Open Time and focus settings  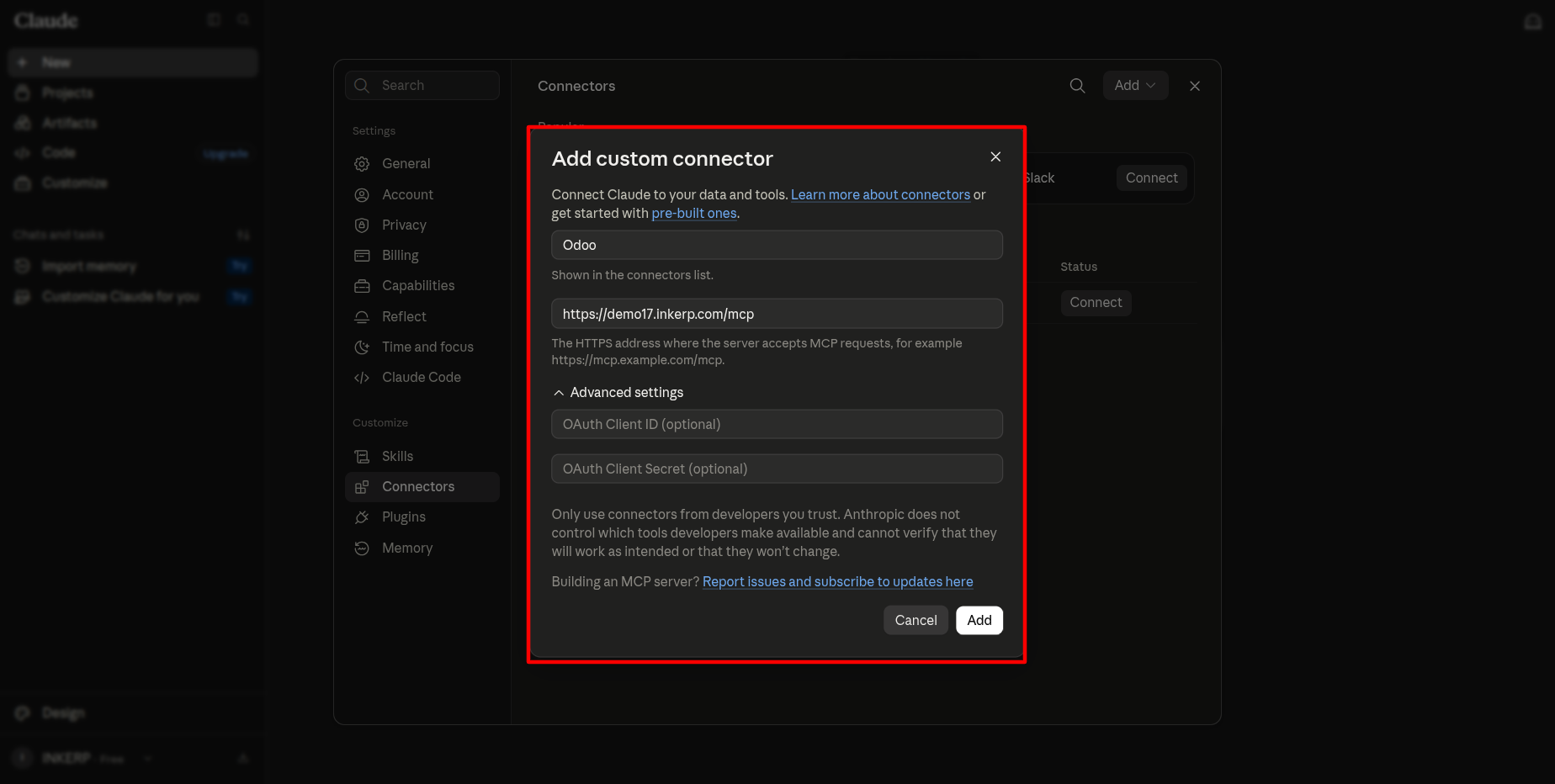tap(422, 347)
